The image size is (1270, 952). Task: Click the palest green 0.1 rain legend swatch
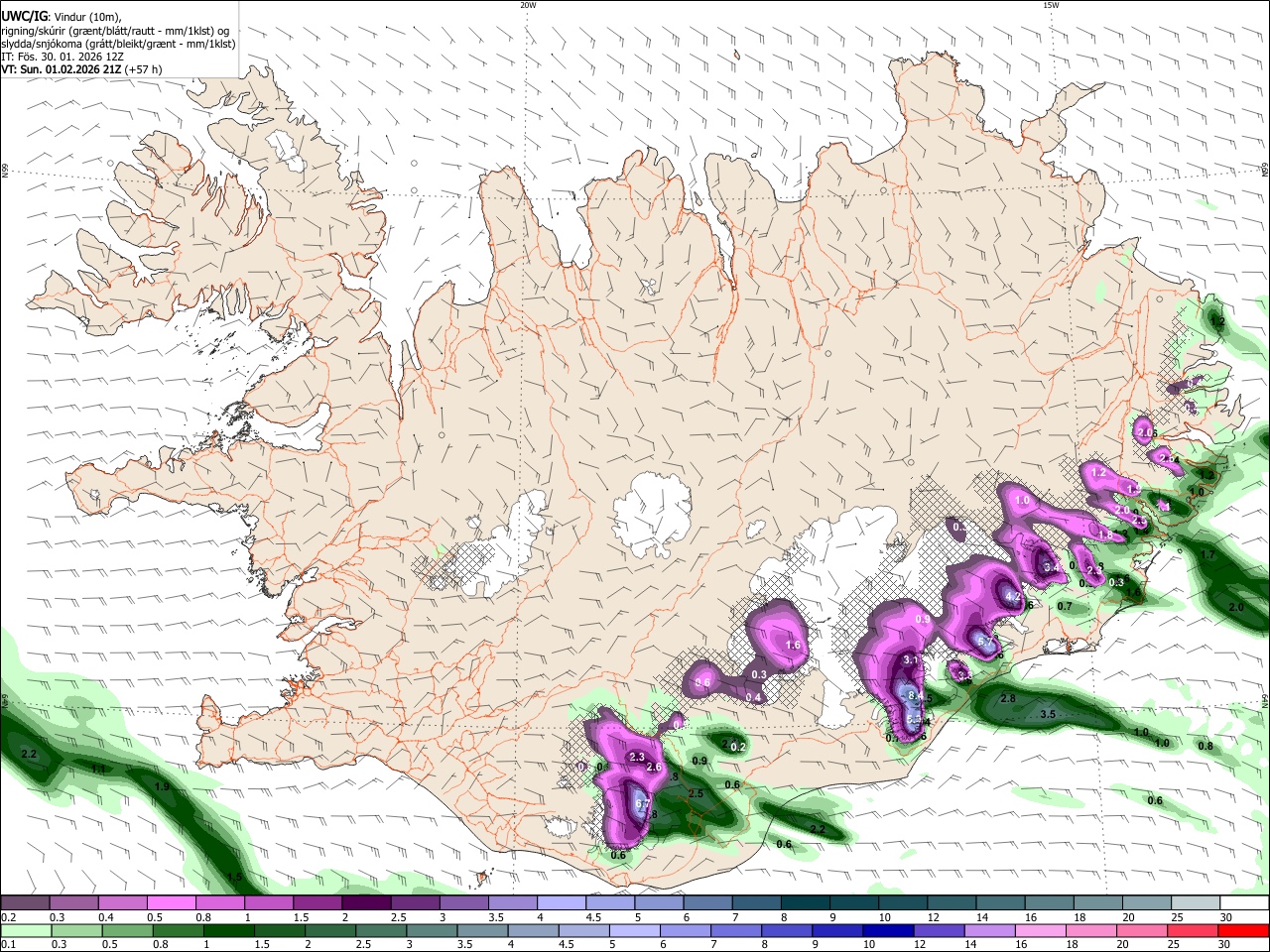coord(26,931)
